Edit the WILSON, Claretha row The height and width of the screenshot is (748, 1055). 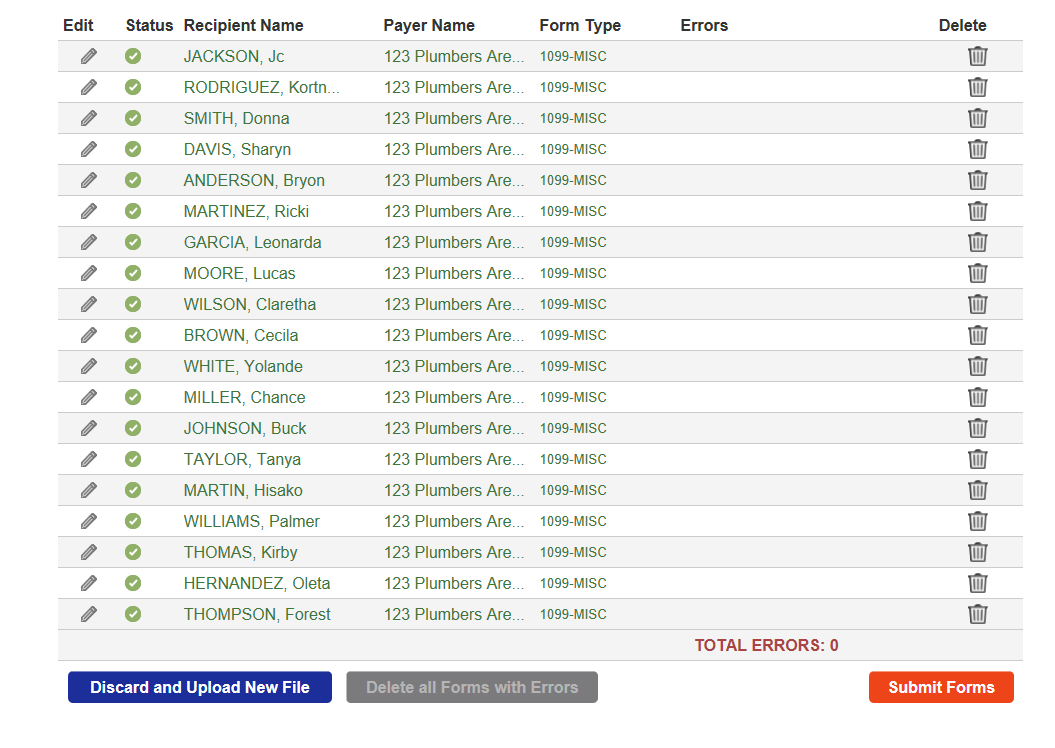(89, 304)
